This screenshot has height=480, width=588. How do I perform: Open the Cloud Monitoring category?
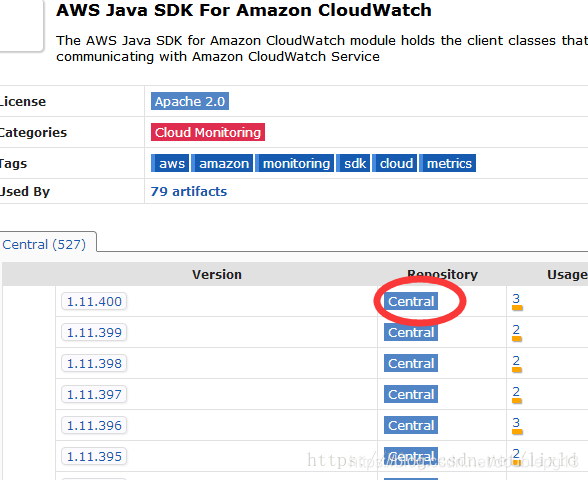tap(208, 132)
